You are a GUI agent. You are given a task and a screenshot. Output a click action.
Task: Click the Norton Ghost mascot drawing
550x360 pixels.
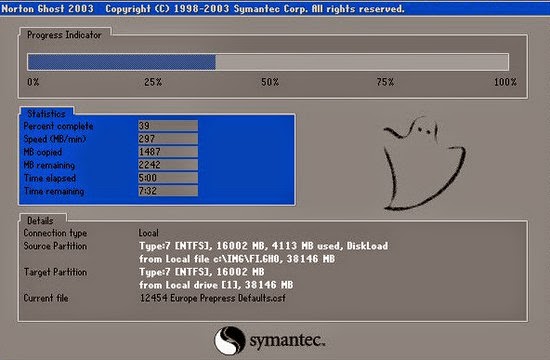[424, 164]
